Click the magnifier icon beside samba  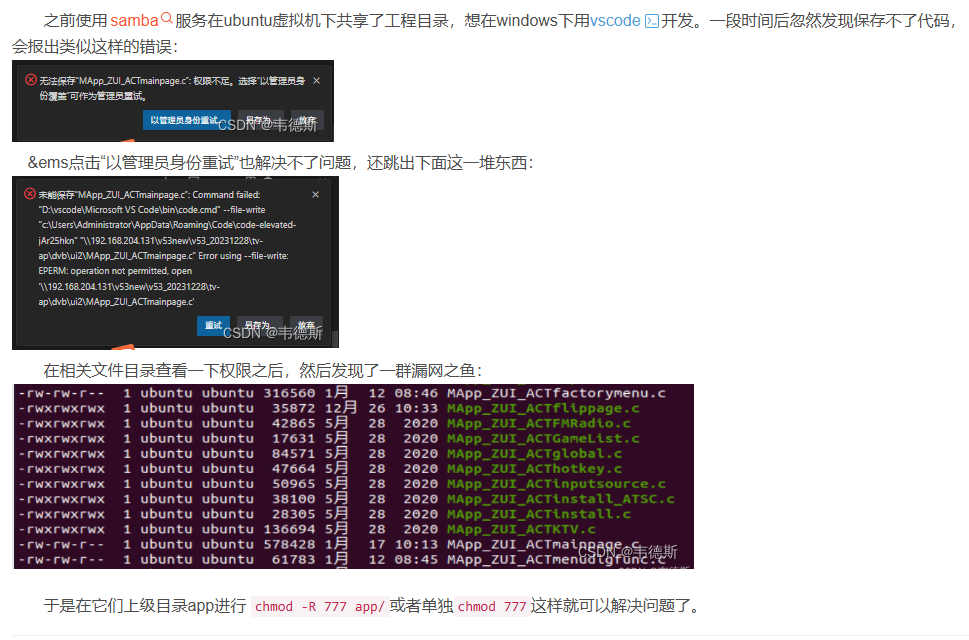[166, 19]
